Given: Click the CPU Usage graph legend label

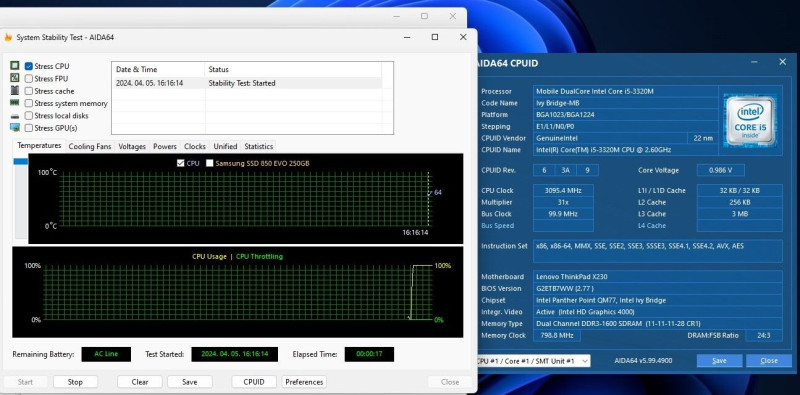Looking at the screenshot, I should [209, 256].
